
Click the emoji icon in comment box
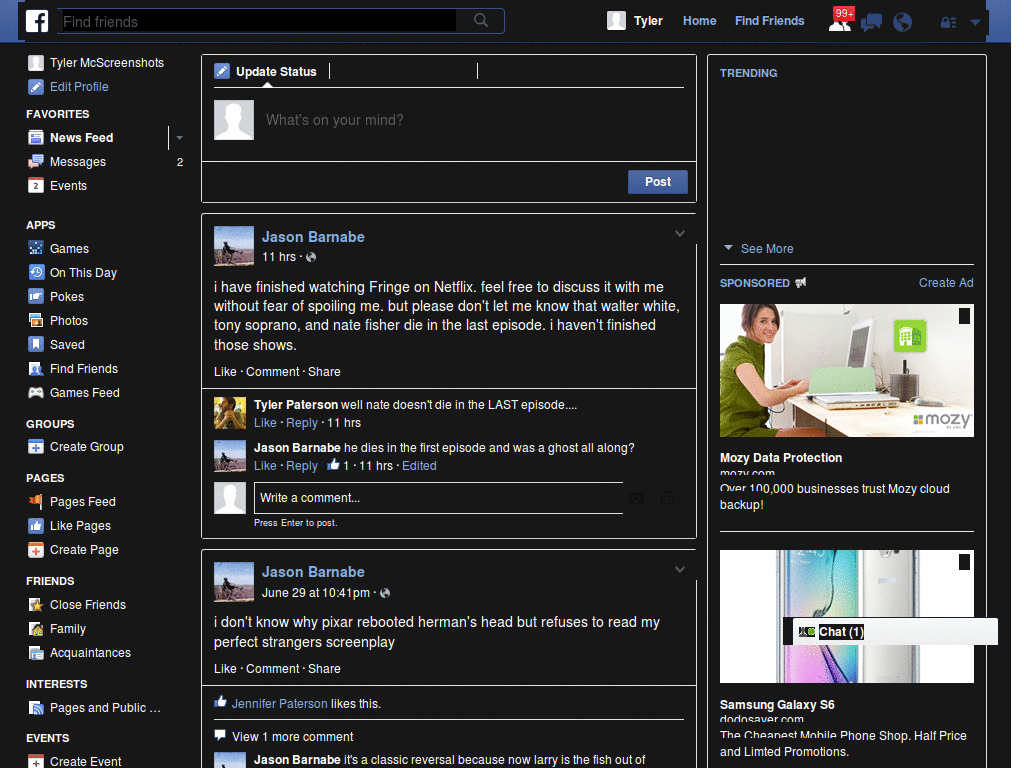667,498
